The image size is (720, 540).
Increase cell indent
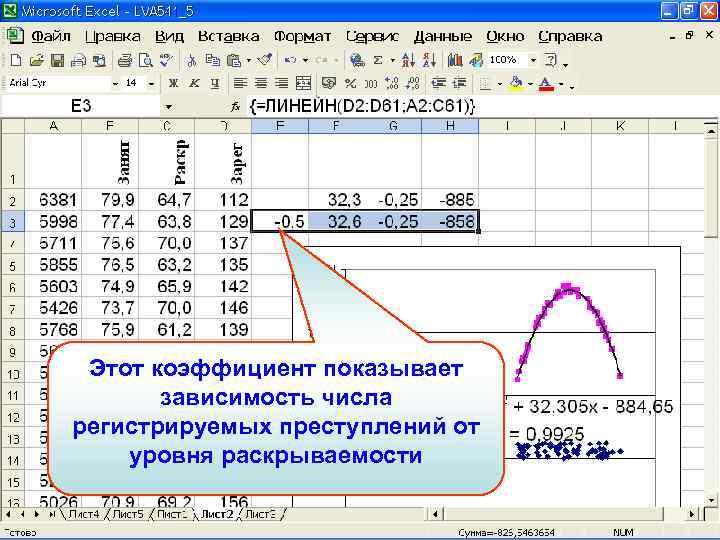click(460, 84)
